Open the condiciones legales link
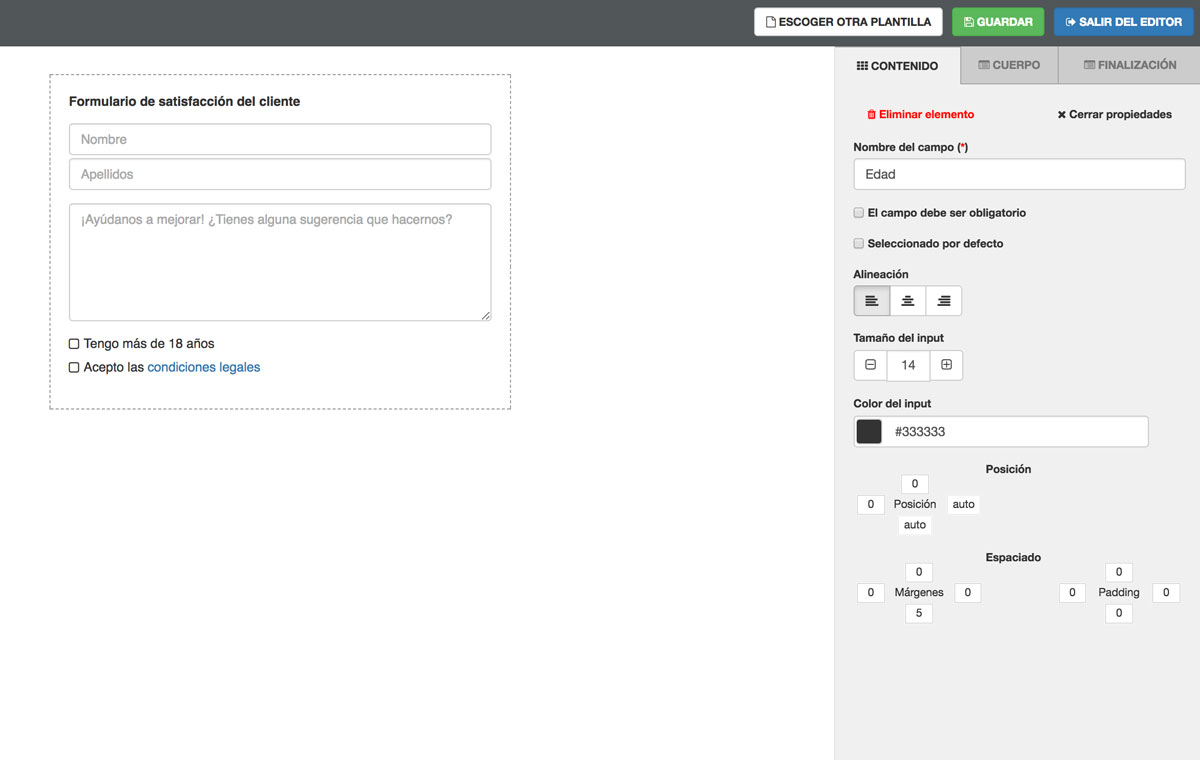Image resolution: width=1200 pixels, height=760 pixels. tap(204, 367)
